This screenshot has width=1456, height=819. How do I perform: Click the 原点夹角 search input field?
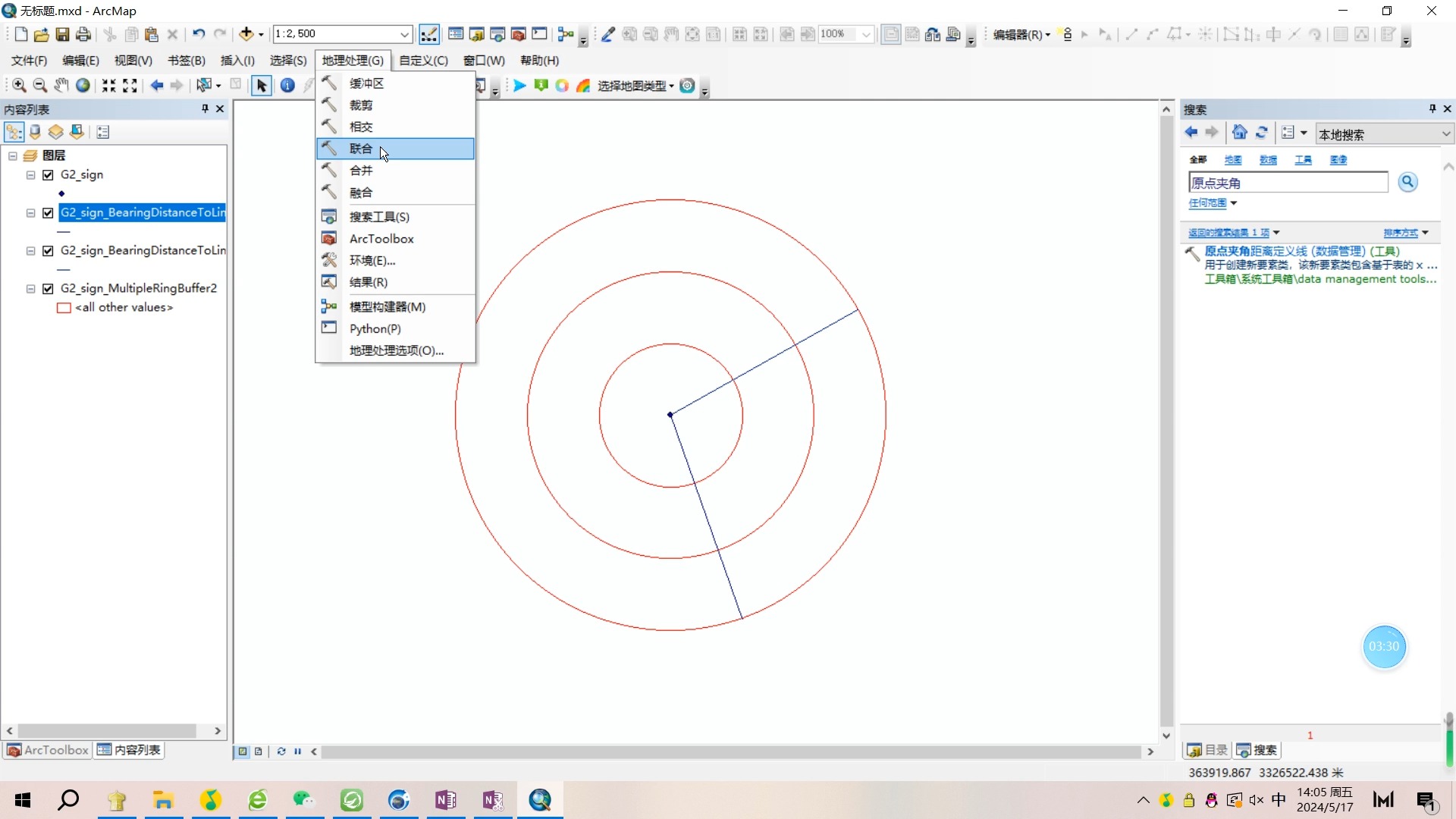[1288, 183]
